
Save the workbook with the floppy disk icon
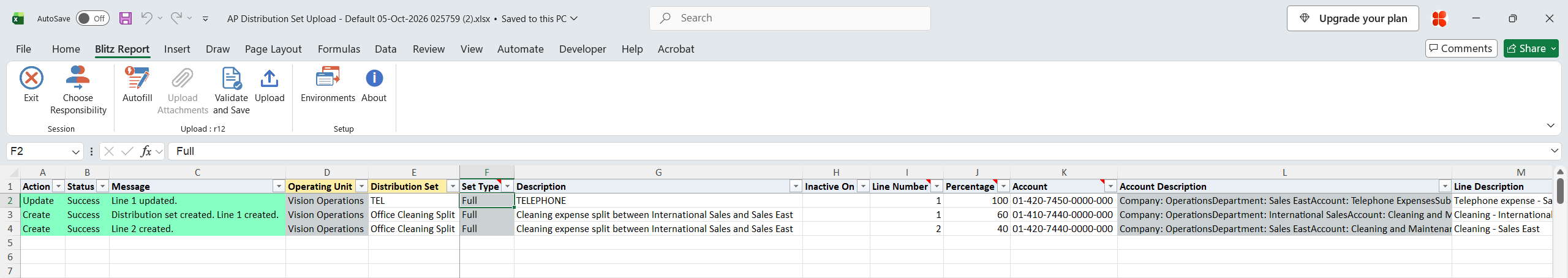point(126,18)
